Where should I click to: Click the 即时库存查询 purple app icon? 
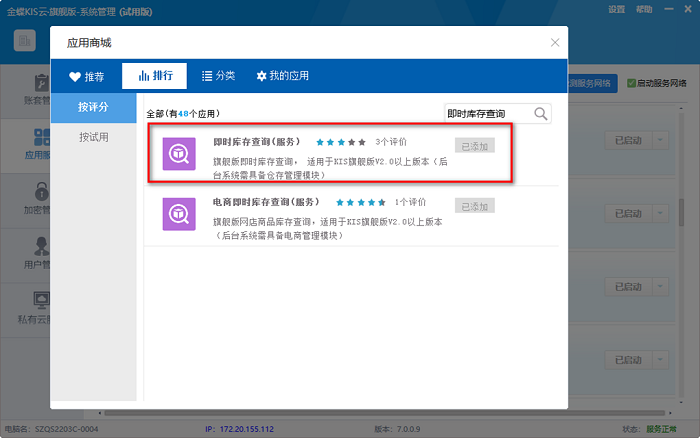(180, 154)
